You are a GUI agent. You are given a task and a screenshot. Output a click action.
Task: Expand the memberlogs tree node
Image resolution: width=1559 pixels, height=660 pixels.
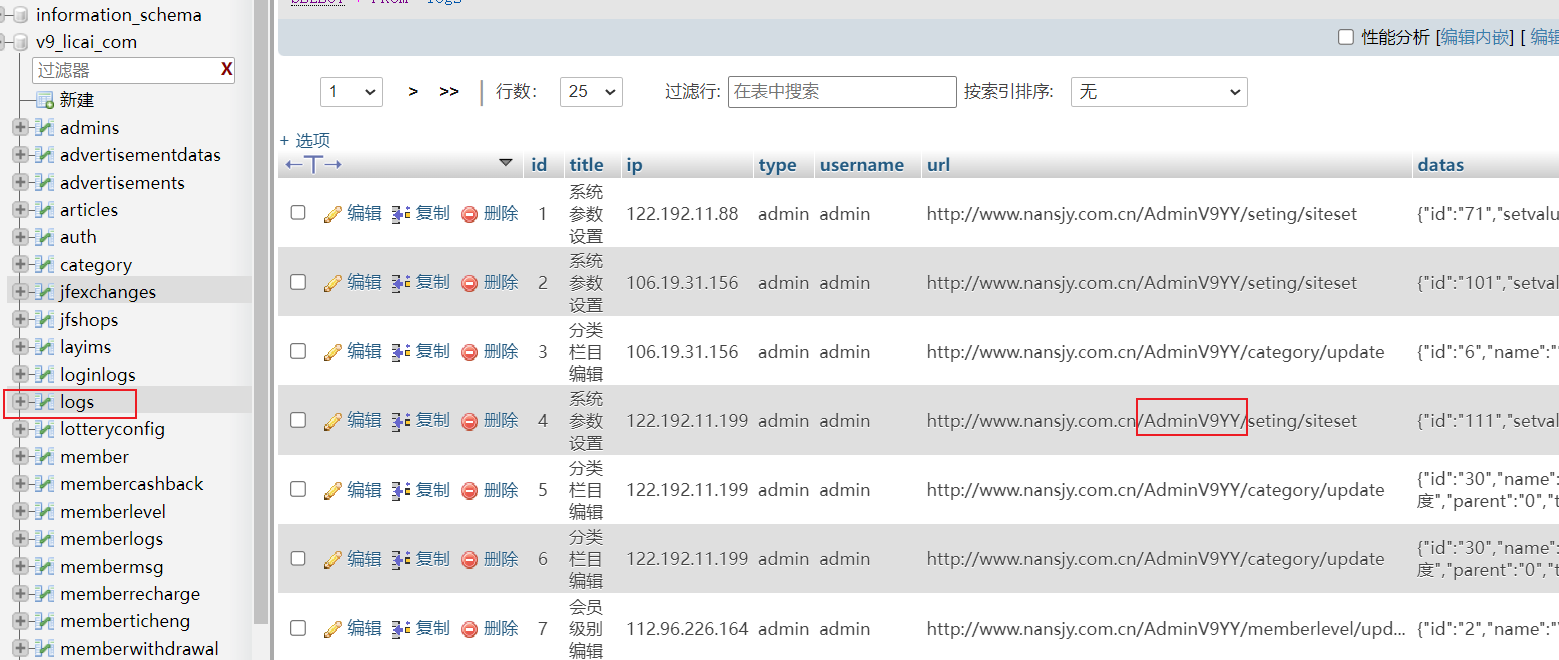point(19,539)
